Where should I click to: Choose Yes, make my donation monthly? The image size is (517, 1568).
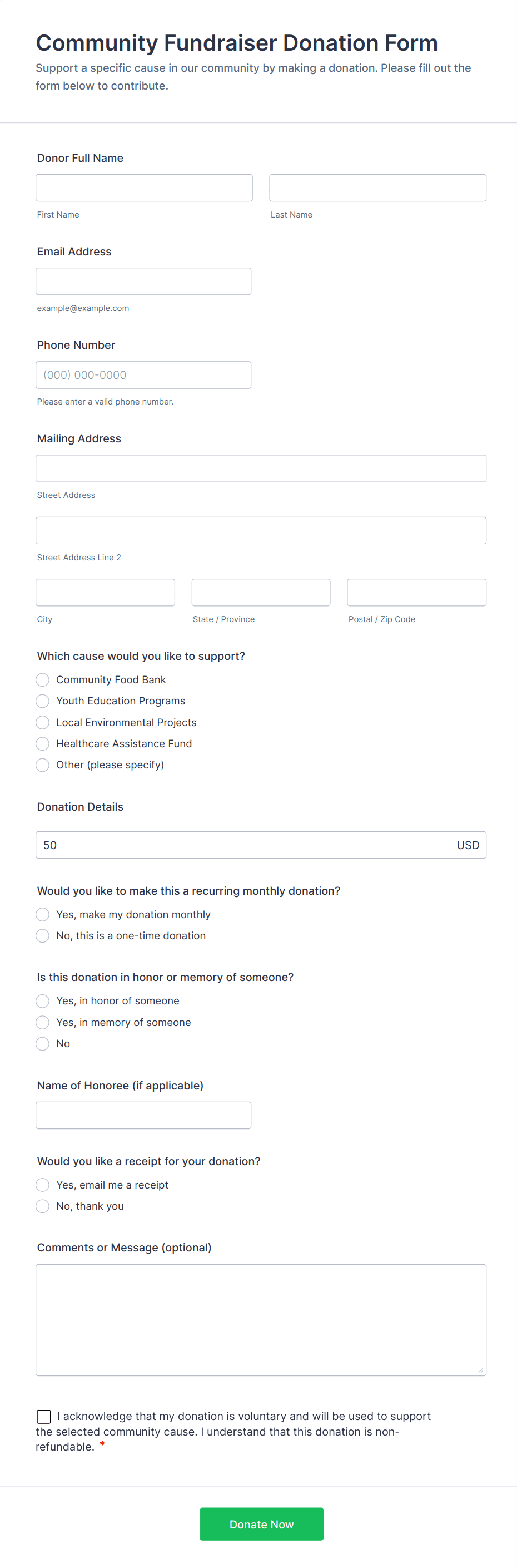coord(43,914)
